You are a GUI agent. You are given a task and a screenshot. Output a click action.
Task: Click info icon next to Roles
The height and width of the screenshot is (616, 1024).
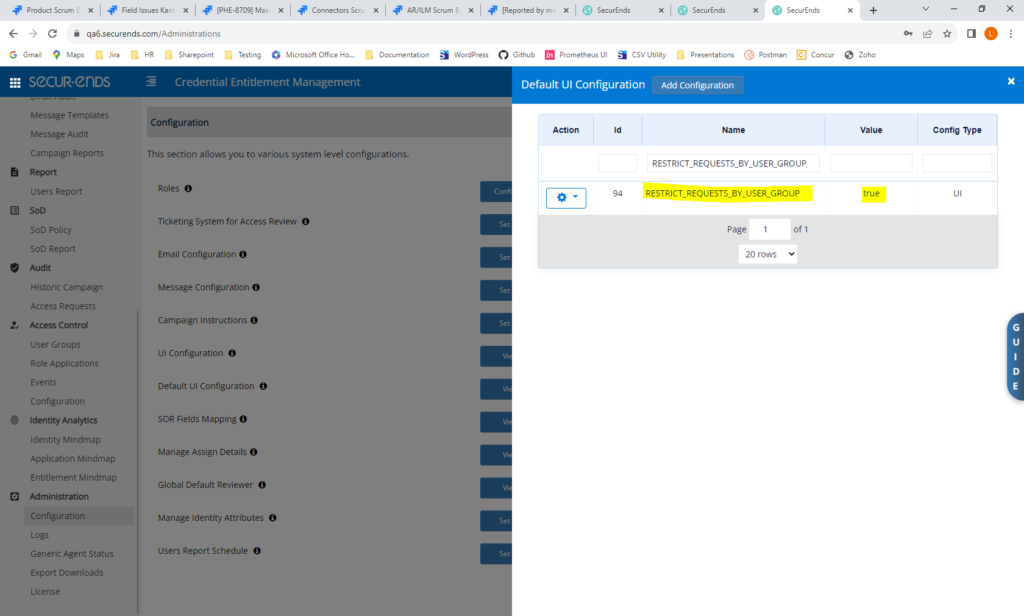tap(188, 189)
